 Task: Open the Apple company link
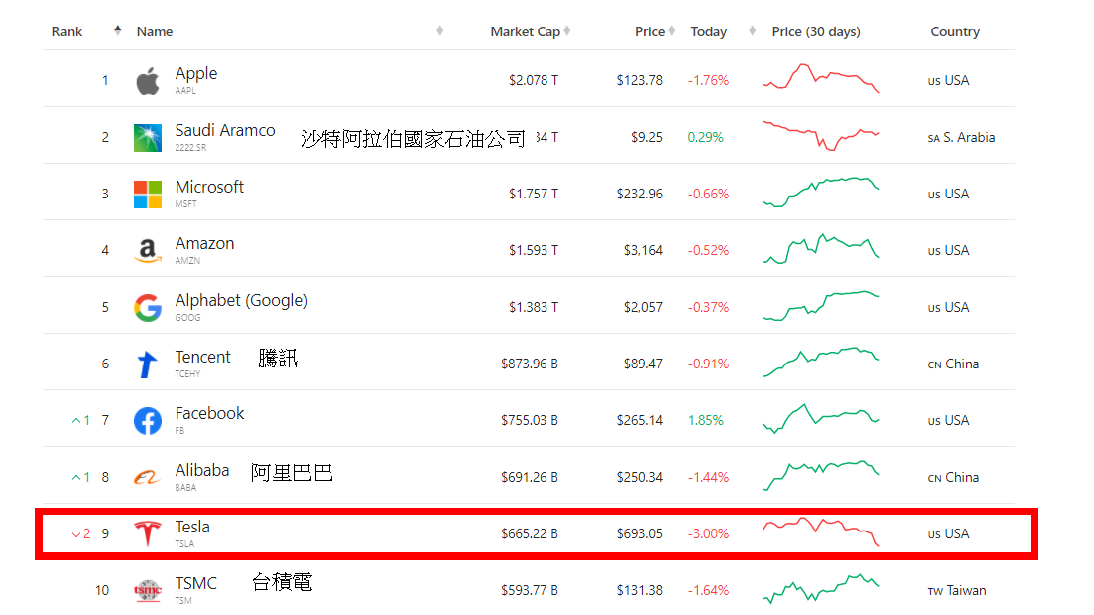pos(196,73)
